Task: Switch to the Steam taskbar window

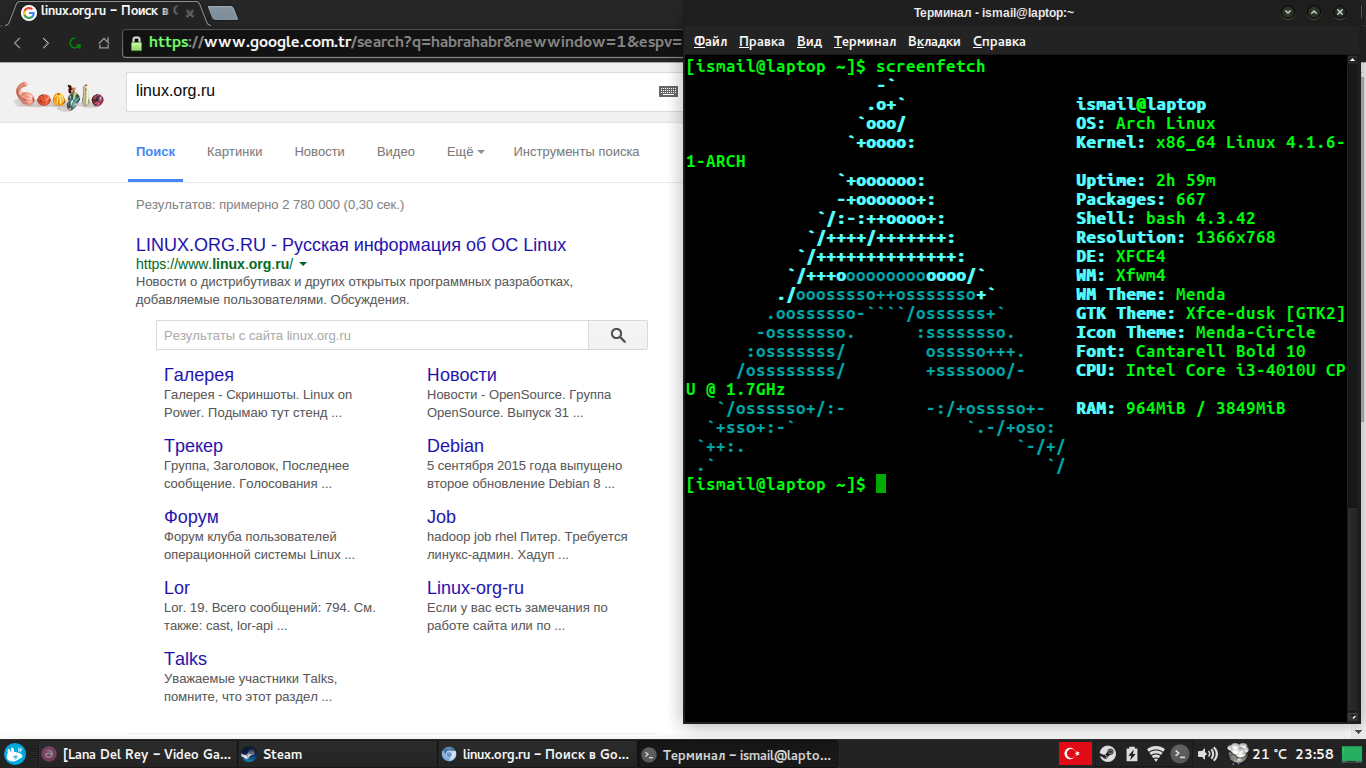Action: click(x=337, y=754)
